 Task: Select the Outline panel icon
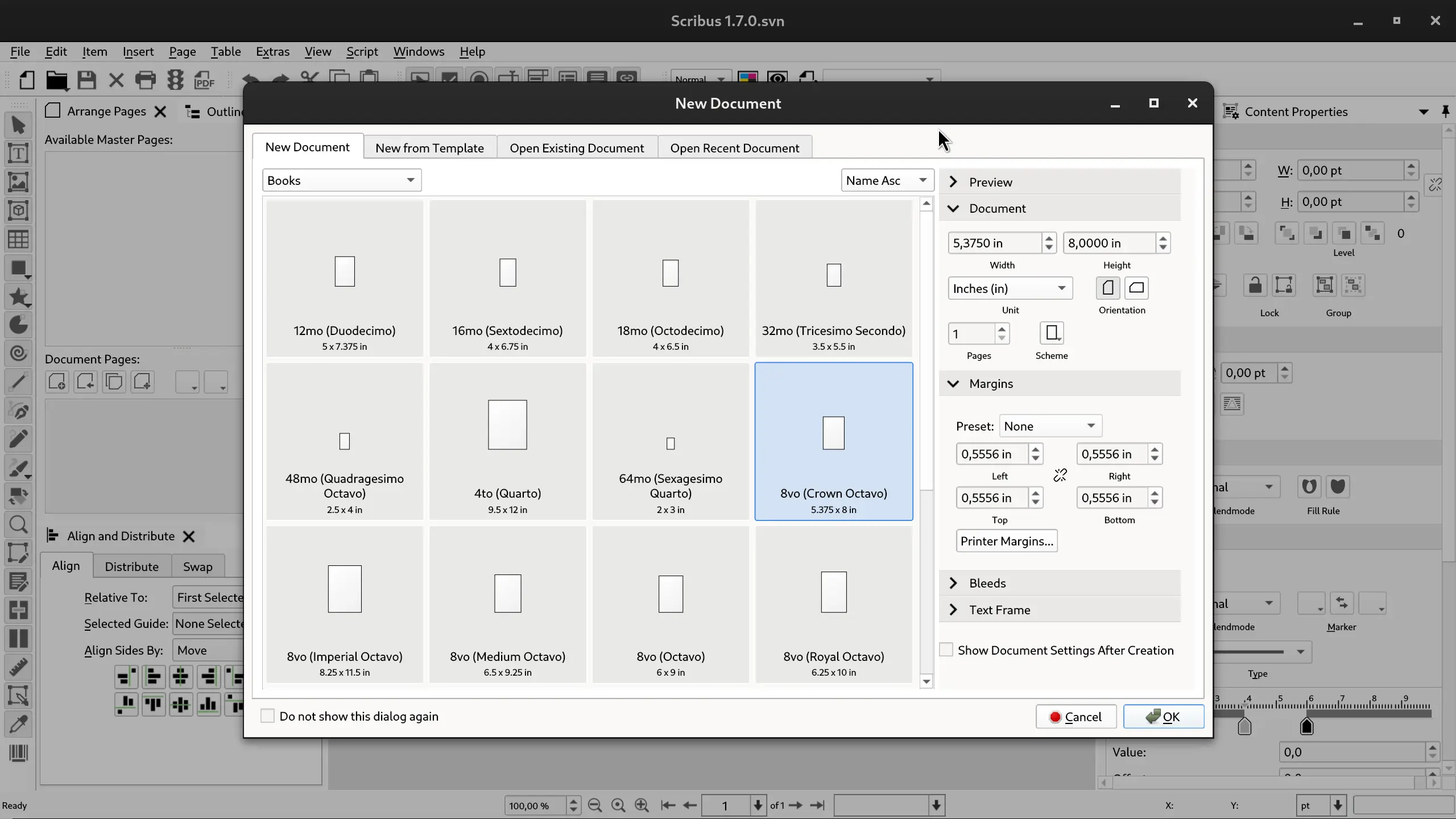[x=194, y=111]
